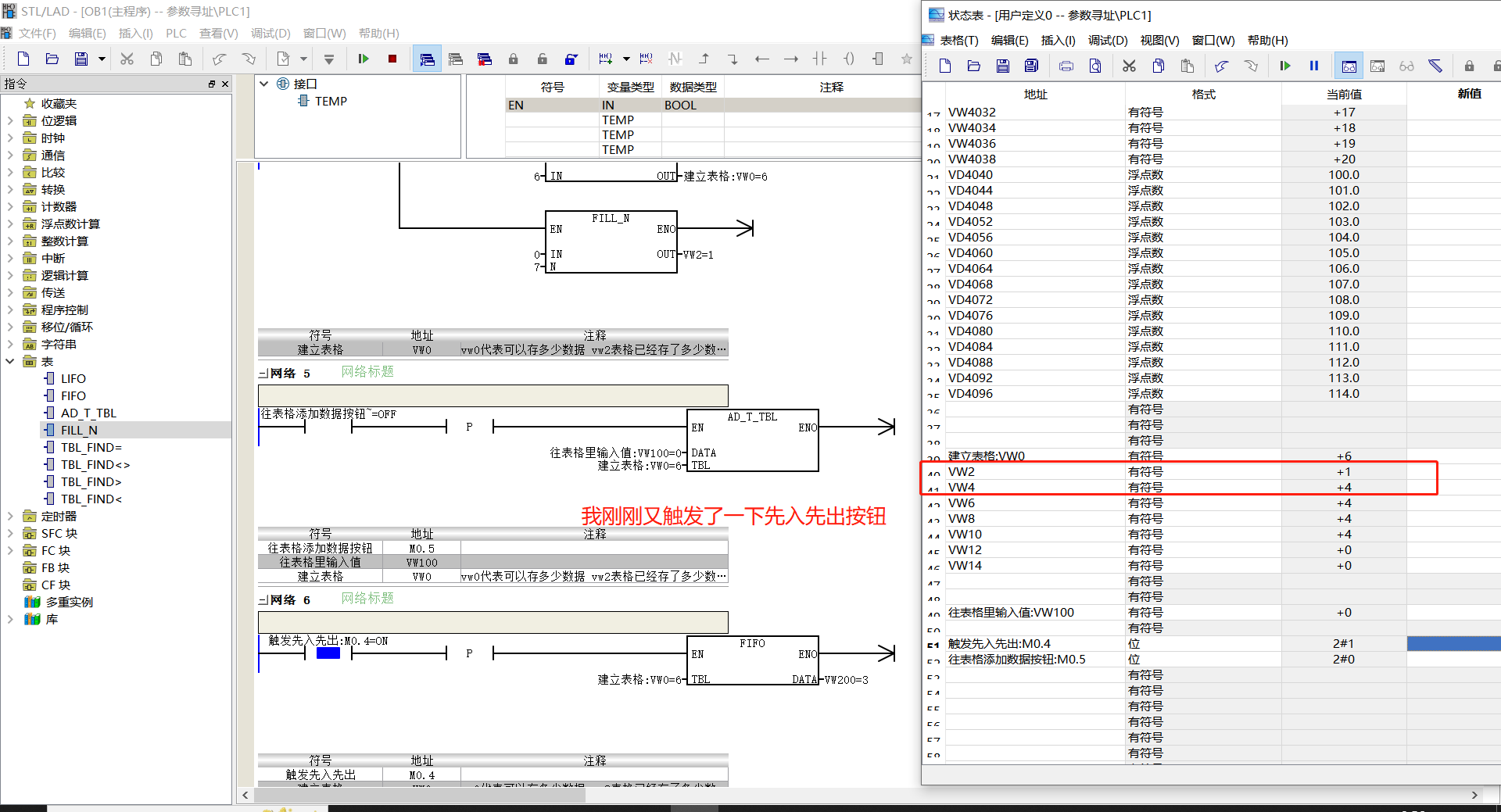Open the save dropdown arrow
Screen dimensions: 1501x812
click(x=102, y=59)
